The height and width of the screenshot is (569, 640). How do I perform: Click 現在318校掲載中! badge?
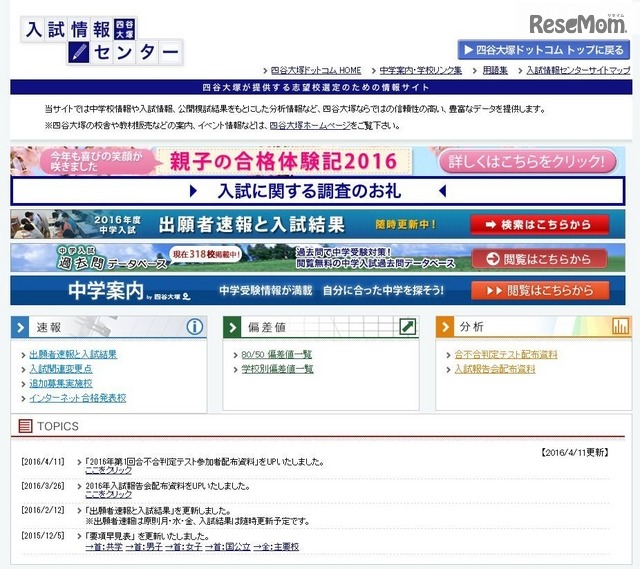point(206,254)
